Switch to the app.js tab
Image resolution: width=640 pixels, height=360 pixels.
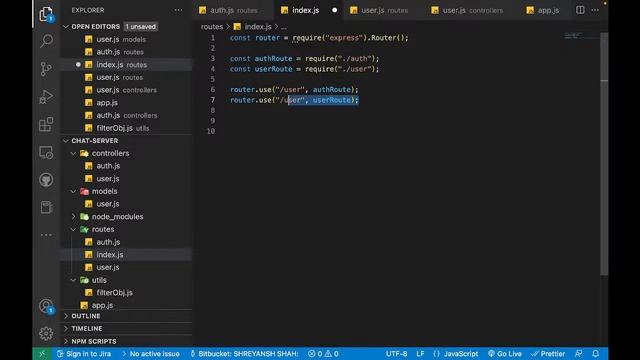(543, 10)
